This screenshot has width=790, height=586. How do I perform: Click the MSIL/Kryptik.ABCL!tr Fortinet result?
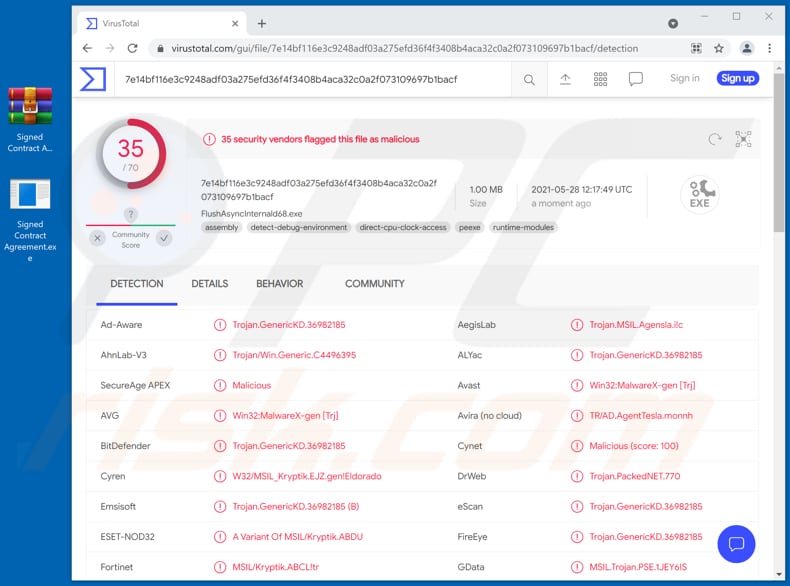275,567
